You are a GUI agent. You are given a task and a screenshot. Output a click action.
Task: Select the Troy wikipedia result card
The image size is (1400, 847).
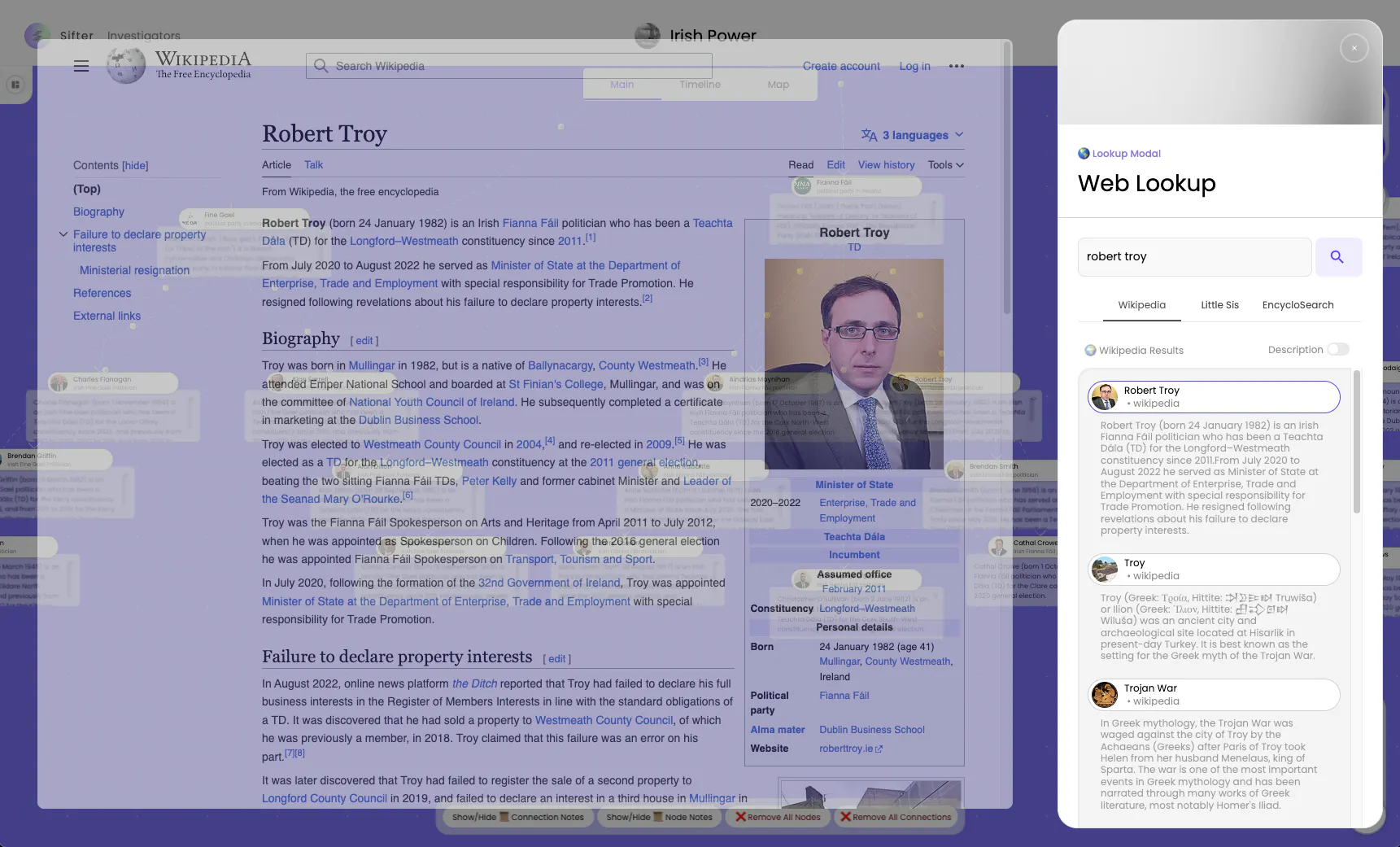click(x=1214, y=570)
